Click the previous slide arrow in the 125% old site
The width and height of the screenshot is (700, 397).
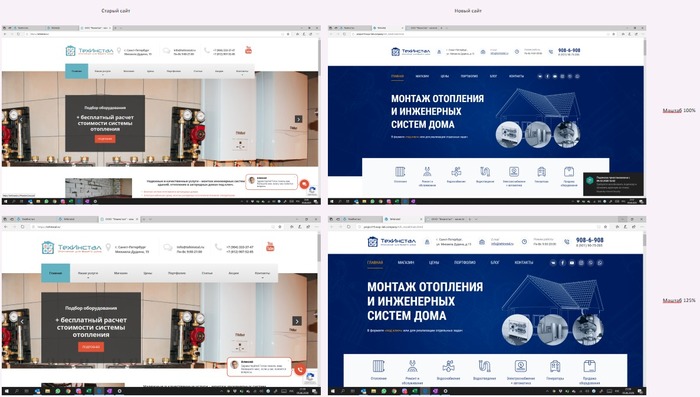tap(22, 321)
